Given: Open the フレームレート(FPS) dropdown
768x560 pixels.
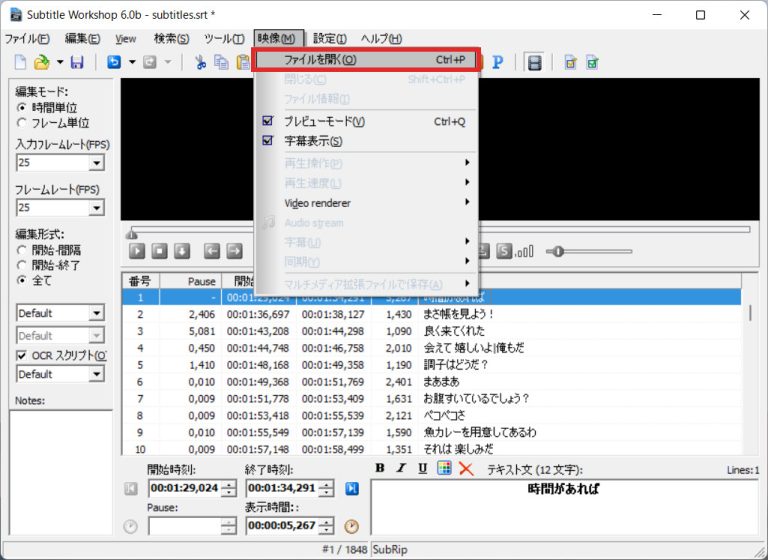Looking at the screenshot, I should point(96,208).
